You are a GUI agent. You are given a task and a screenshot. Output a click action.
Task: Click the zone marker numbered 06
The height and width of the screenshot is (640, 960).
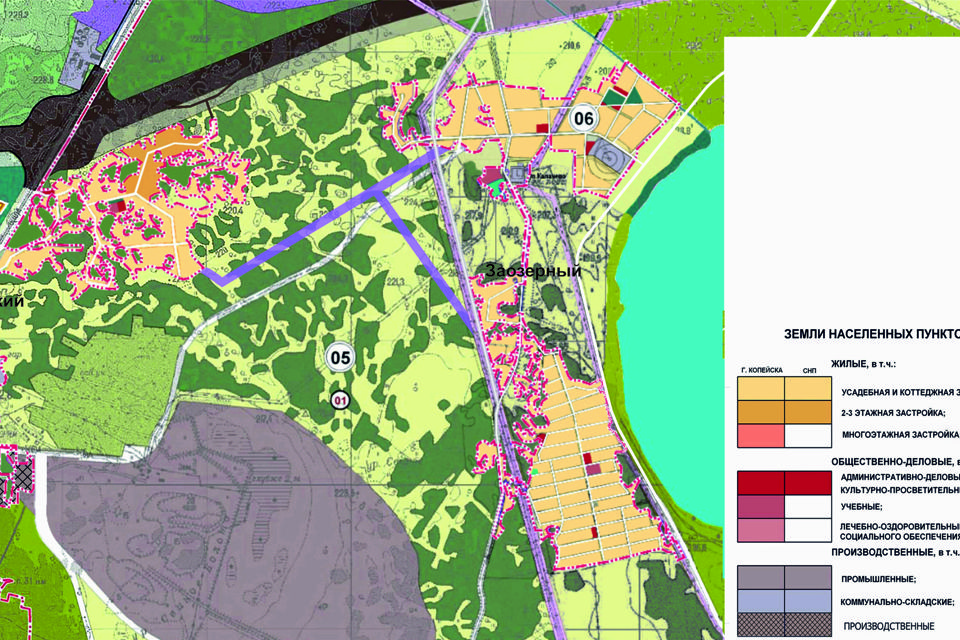click(x=584, y=118)
